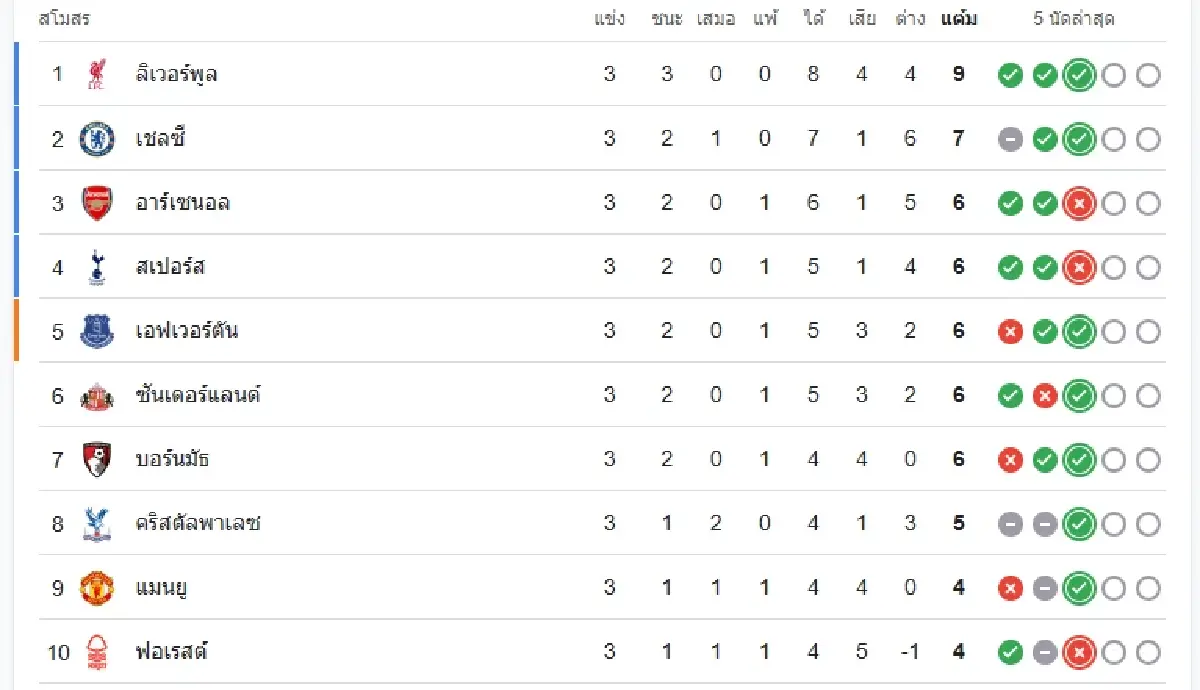This screenshot has width=1200, height=690.
Task: Click the Sunderland club crest icon
Action: point(97,396)
